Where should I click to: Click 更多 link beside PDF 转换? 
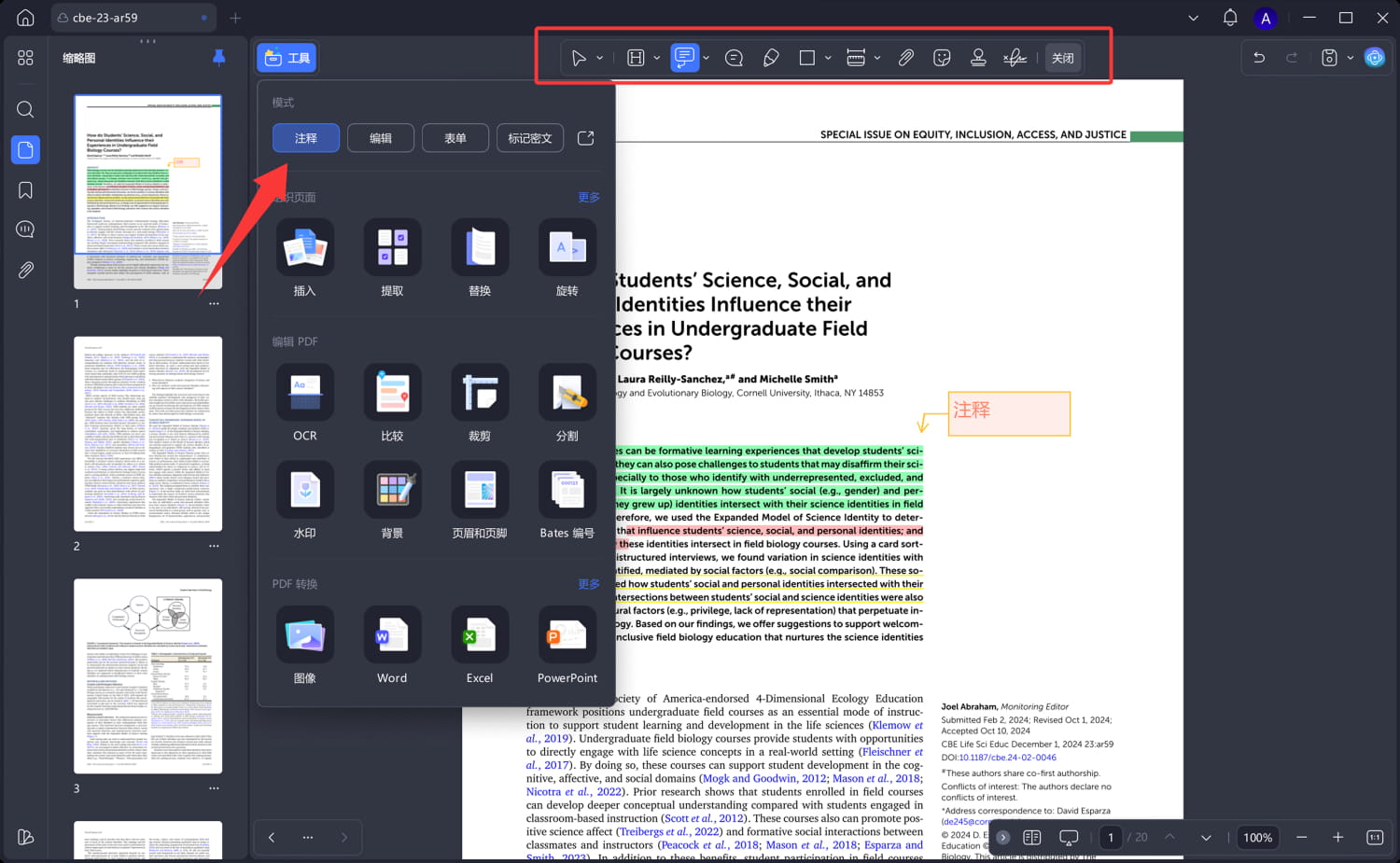[589, 584]
